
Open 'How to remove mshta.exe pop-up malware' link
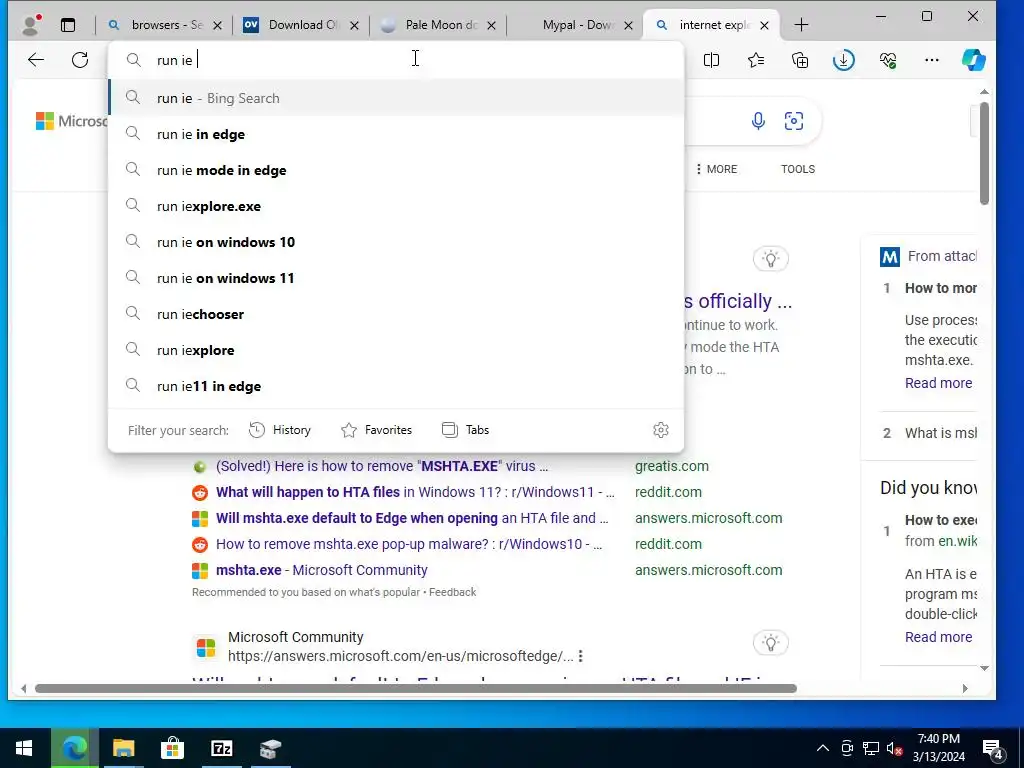pos(409,544)
